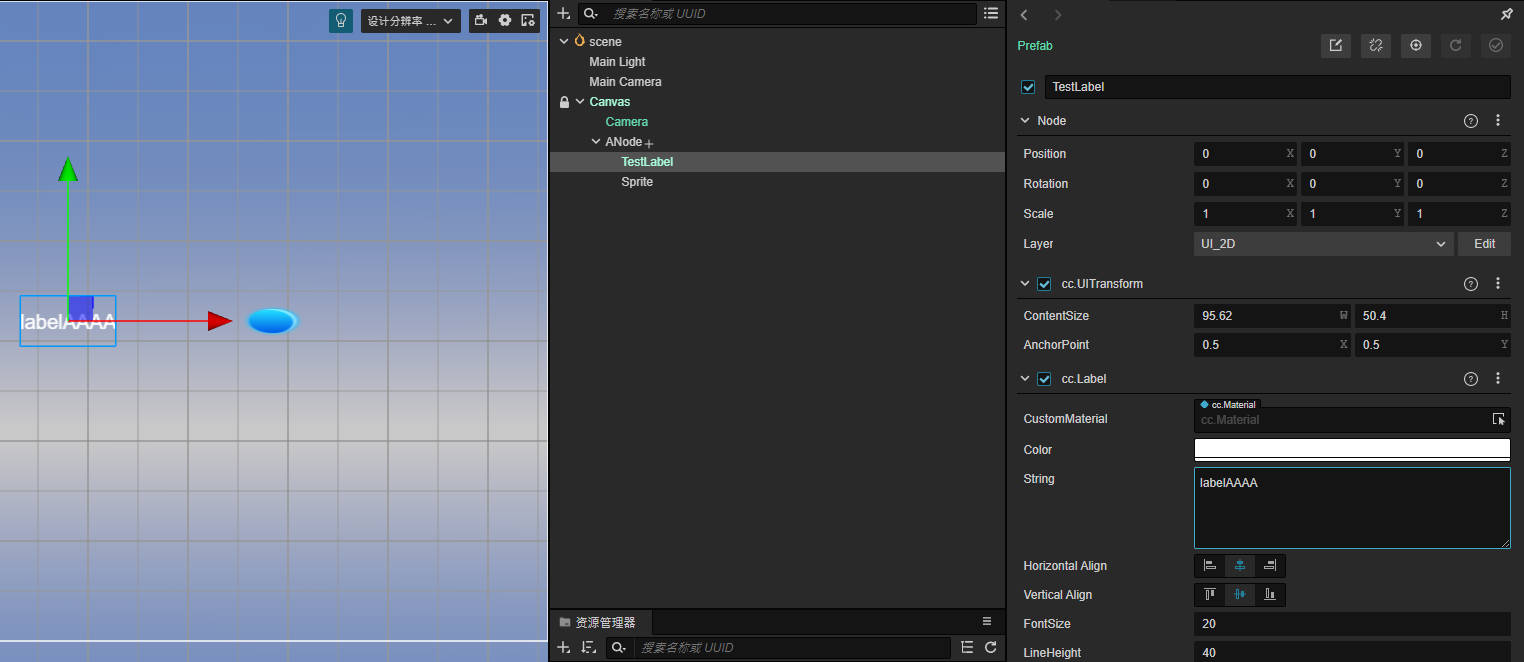Open the Layer UI_2D dropdown

(x=1323, y=244)
